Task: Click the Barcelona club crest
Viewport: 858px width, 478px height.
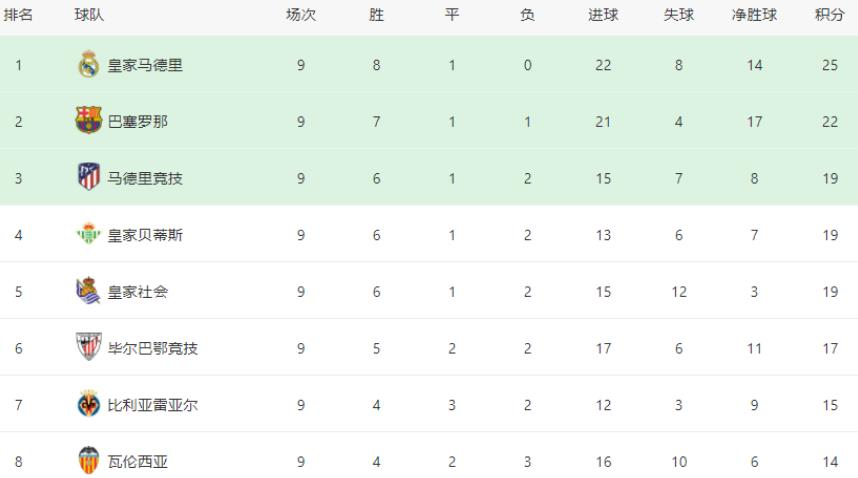Action: 88,121
